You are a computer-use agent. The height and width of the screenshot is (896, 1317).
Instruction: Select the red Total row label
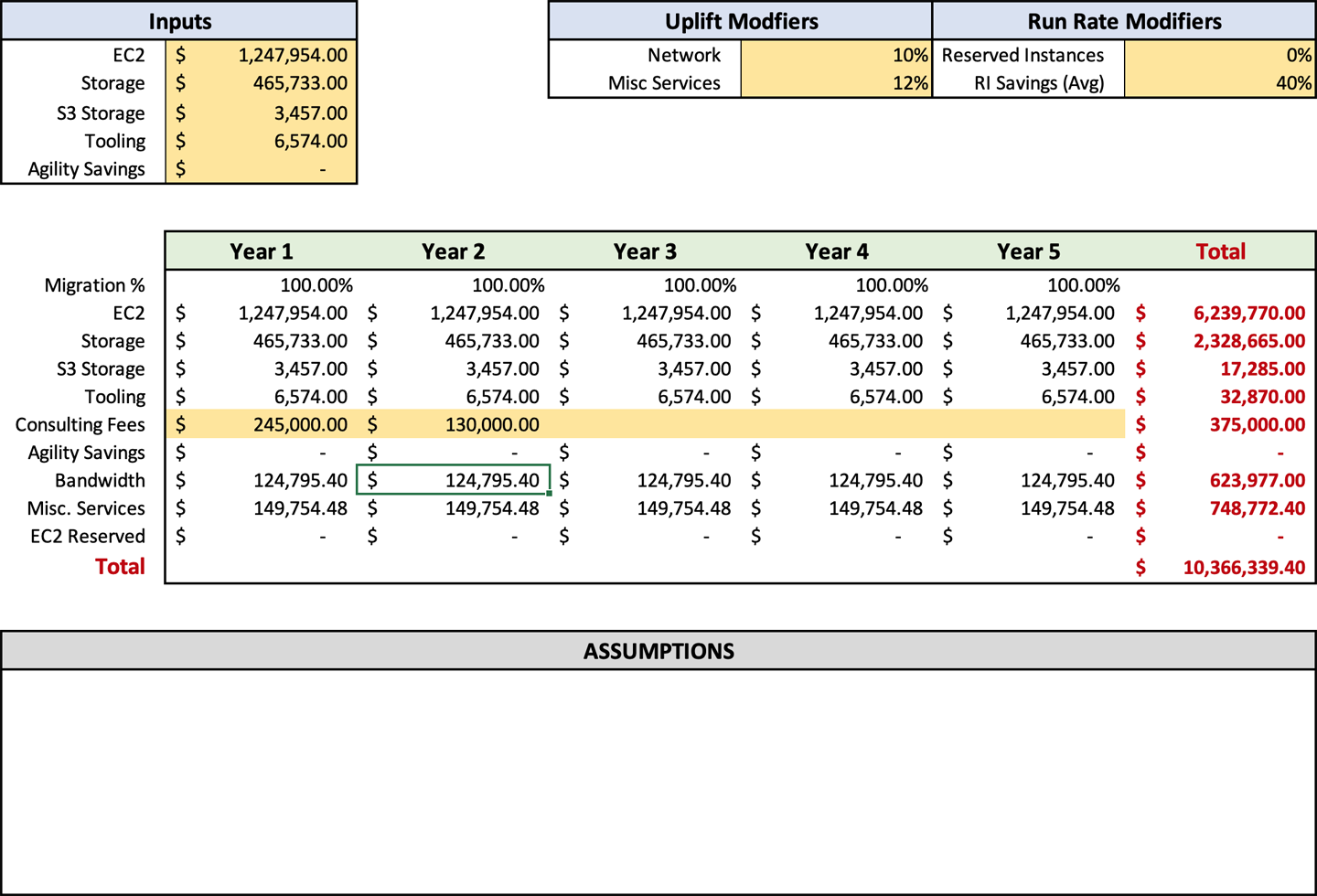click(120, 567)
